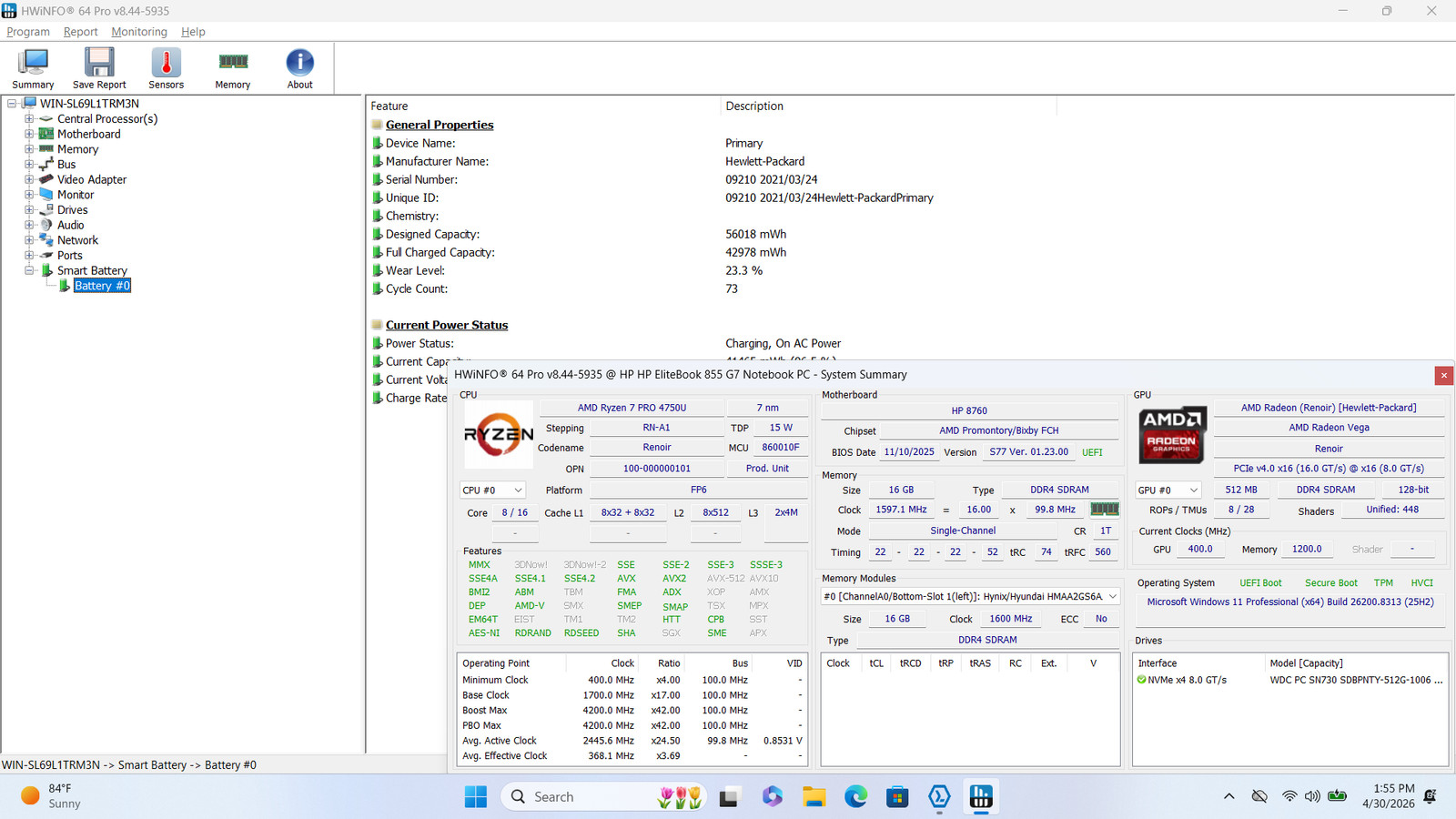Open the memory module selector dropdown
1456x819 pixels.
970,596
